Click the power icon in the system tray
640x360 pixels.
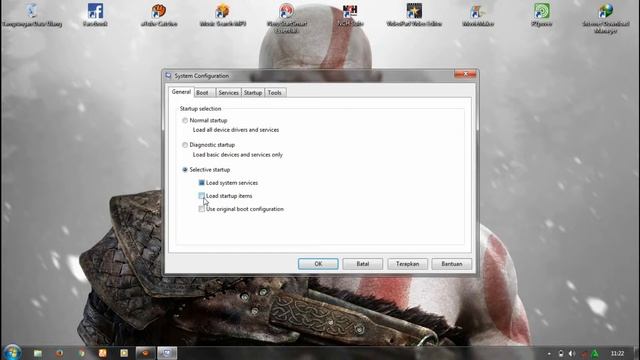(561, 353)
